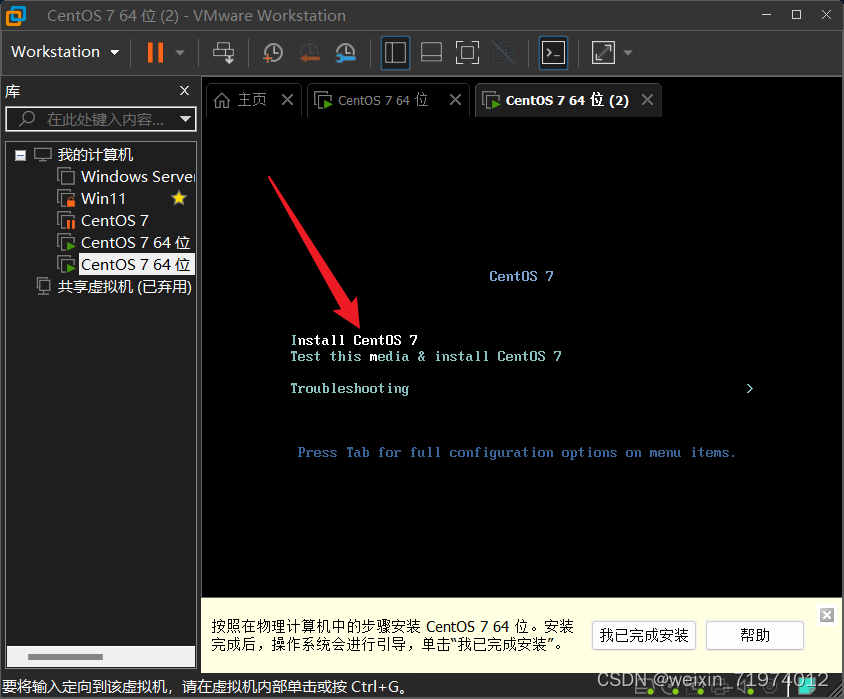The height and width of the screenshot is (699, 844).
Task: Click the 我已完成安装 button
Action: (x=644, y=636)
